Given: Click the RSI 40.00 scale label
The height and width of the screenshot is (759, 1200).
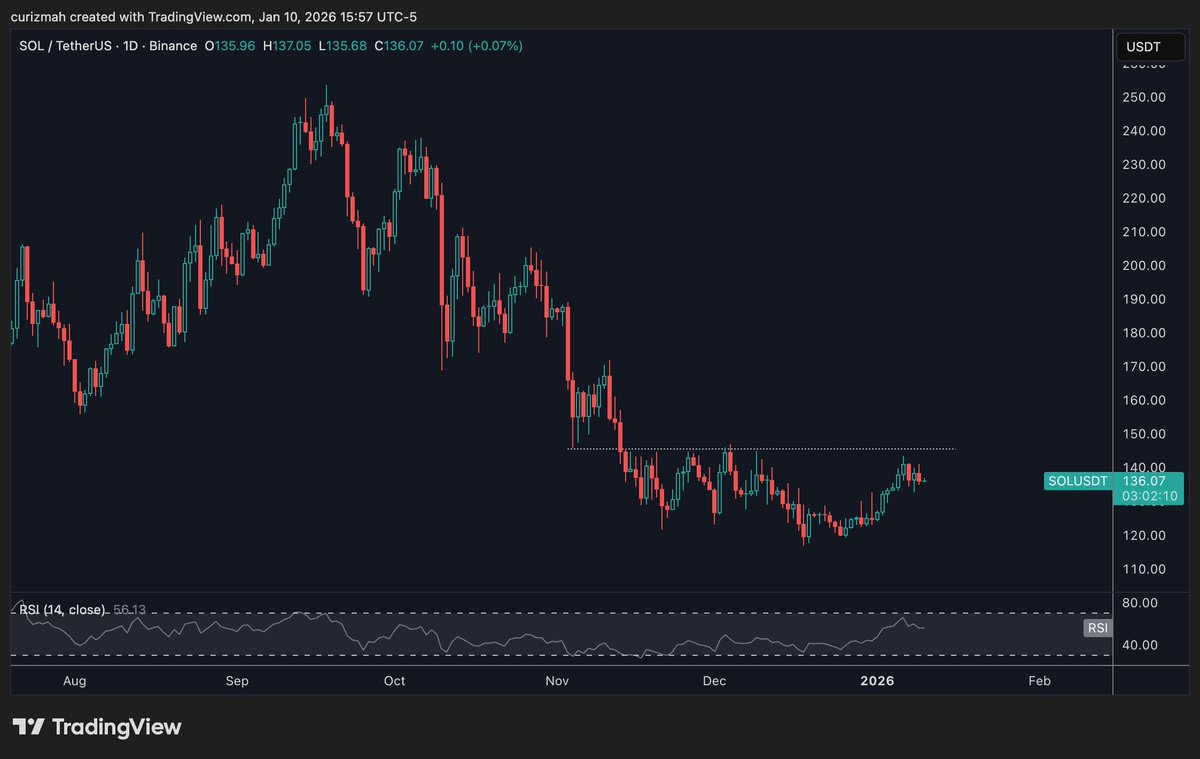Looking at the screenshot, I should point(1138,645).
